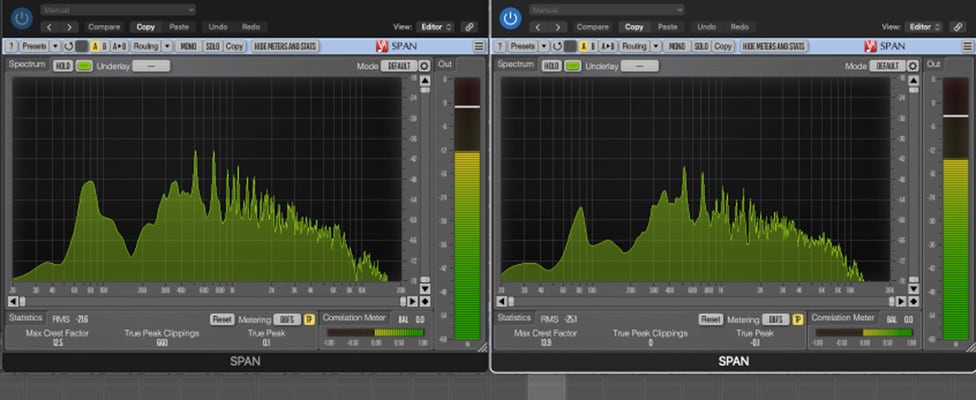Toggle HOLD in left SPAN spectrum
Viewport: 976px width, 400px height.
tap(63, 66)
